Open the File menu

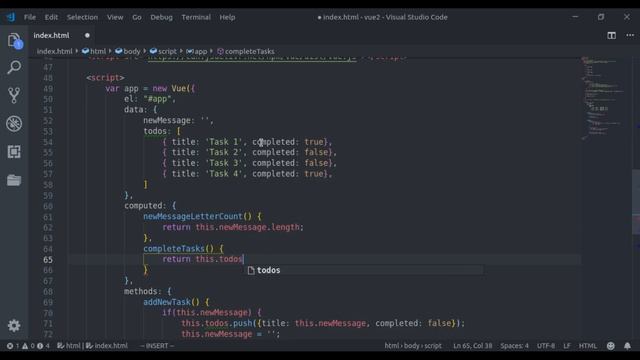coord(30,17)
